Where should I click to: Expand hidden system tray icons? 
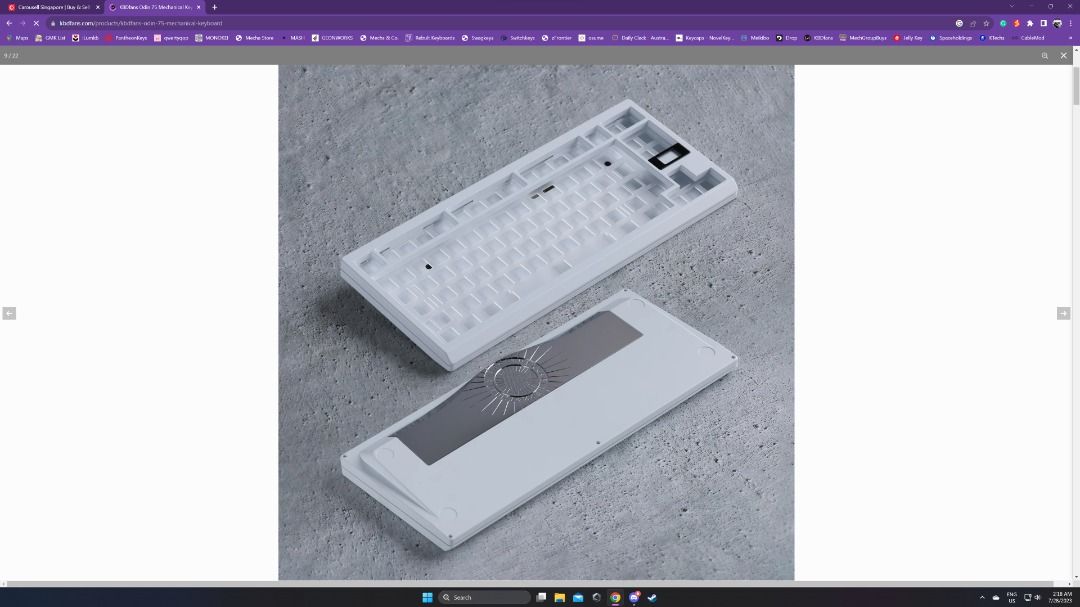coord(982,597)
